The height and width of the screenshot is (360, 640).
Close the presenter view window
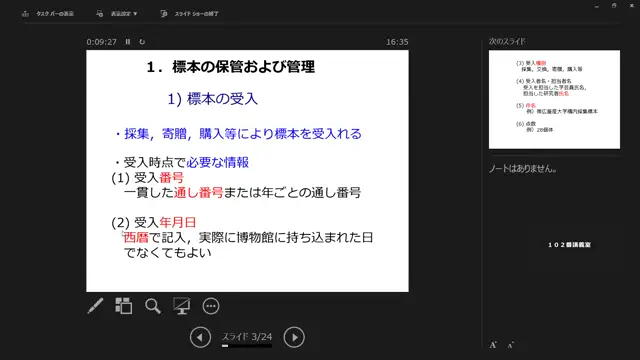click(x=631, y=6)
